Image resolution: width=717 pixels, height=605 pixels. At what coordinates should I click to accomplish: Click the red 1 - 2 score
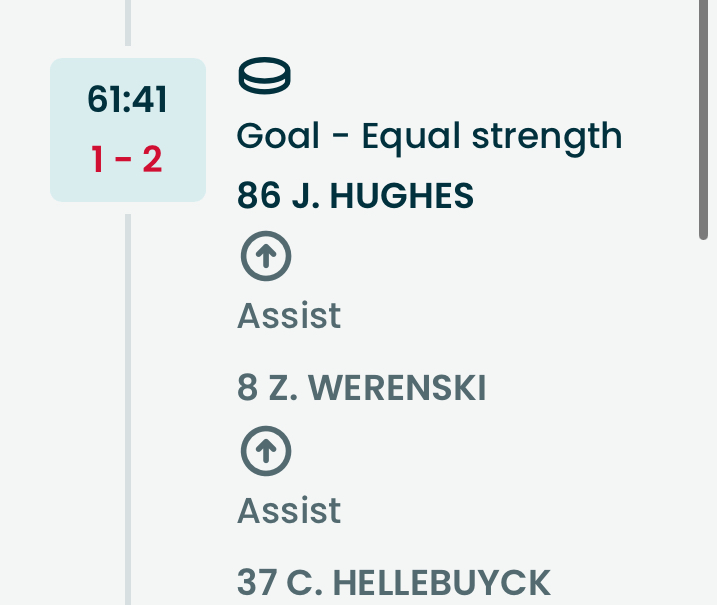(x=127, y=159)
